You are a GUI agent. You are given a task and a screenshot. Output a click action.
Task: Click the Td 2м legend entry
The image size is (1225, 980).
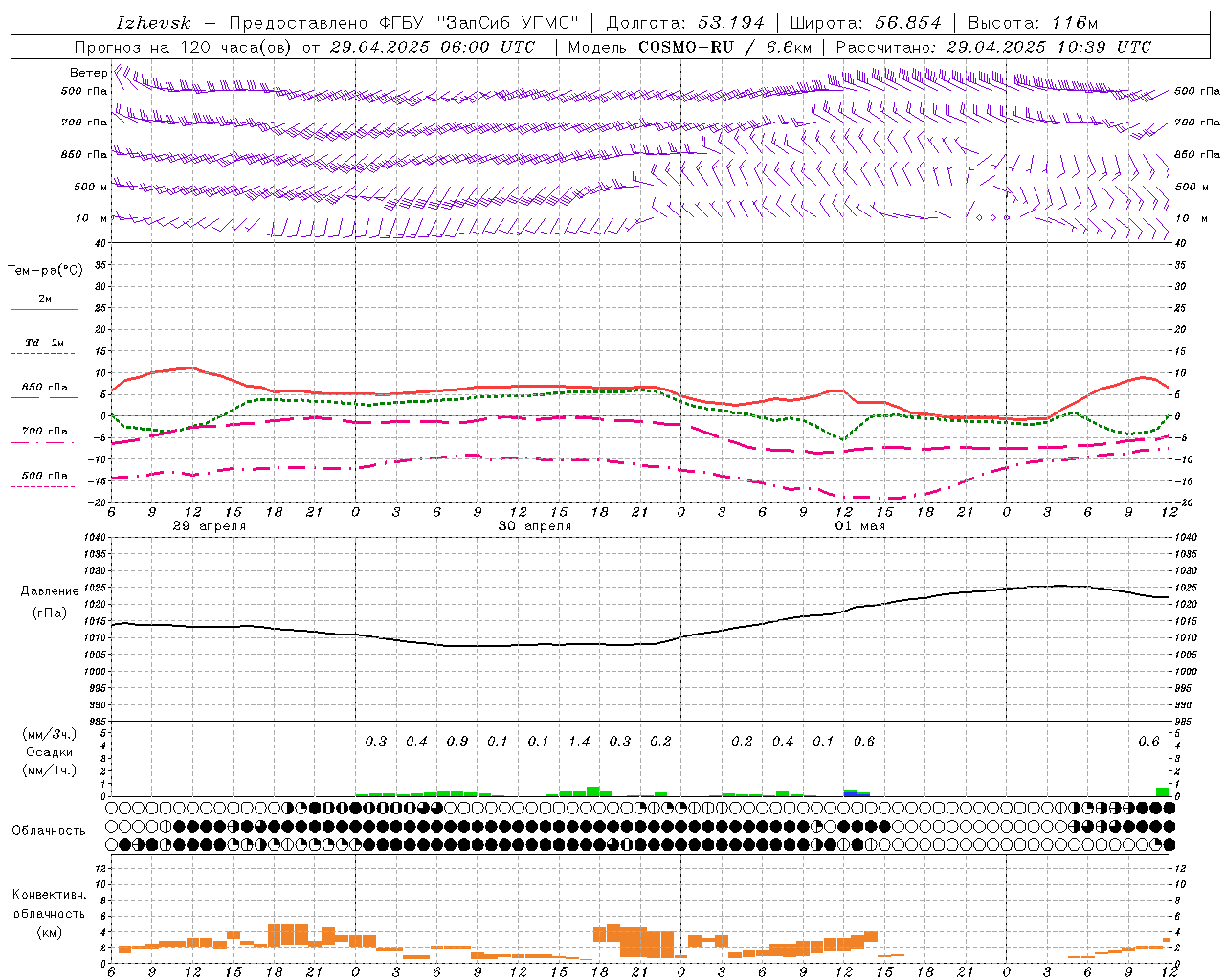coord(44,343)
